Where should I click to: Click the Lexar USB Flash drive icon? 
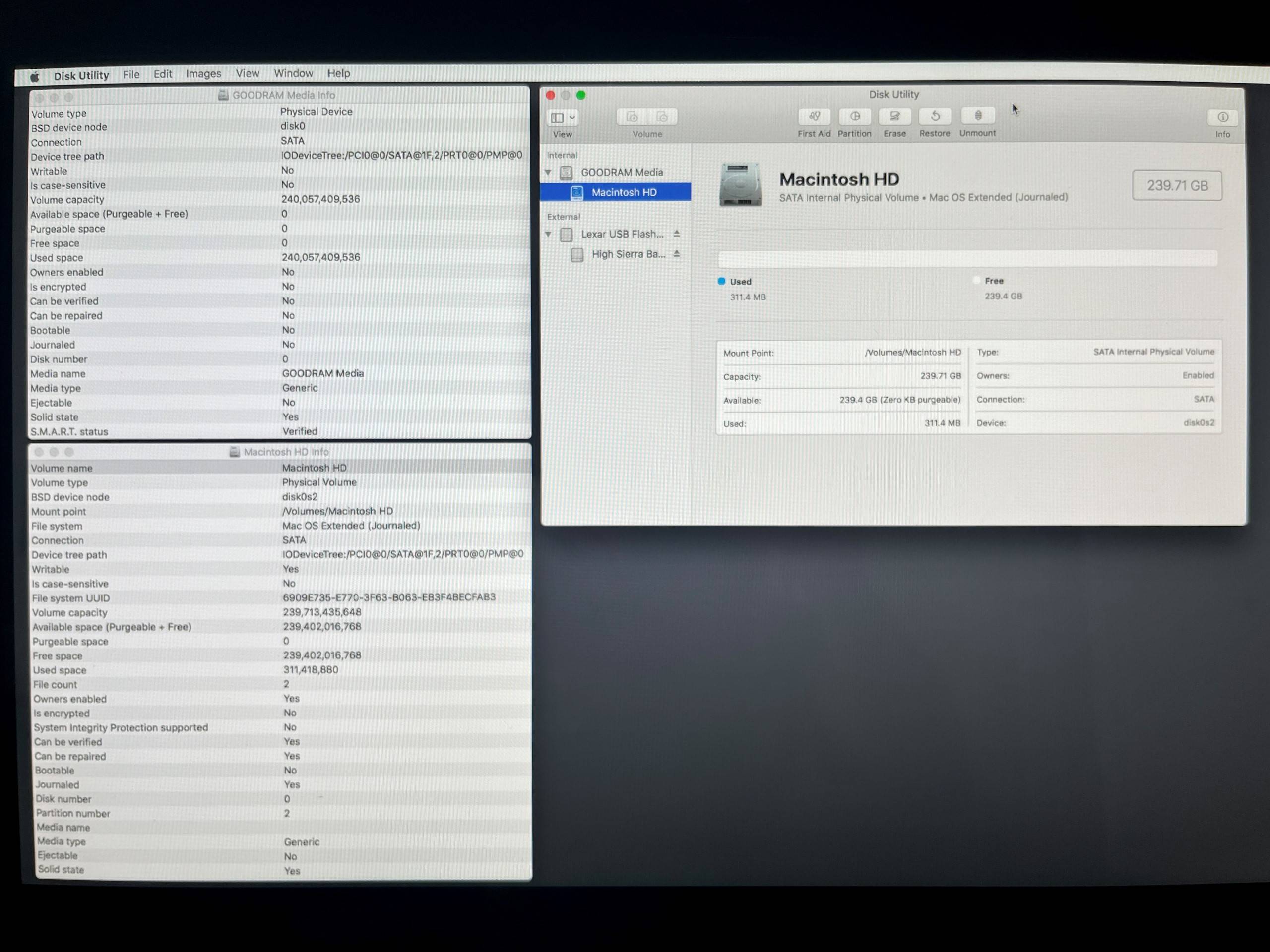567,235
